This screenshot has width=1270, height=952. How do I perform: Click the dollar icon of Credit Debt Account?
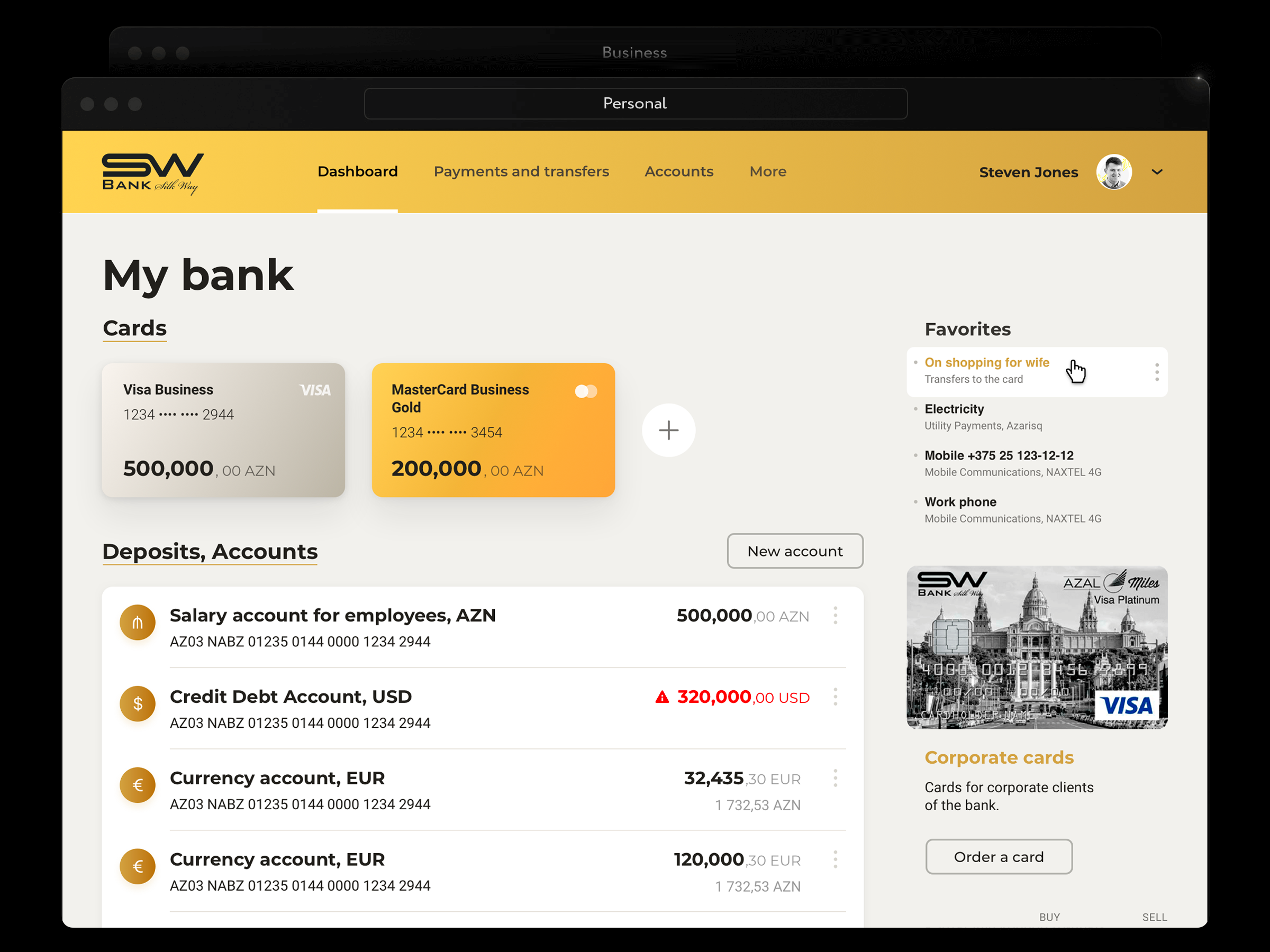138,704
